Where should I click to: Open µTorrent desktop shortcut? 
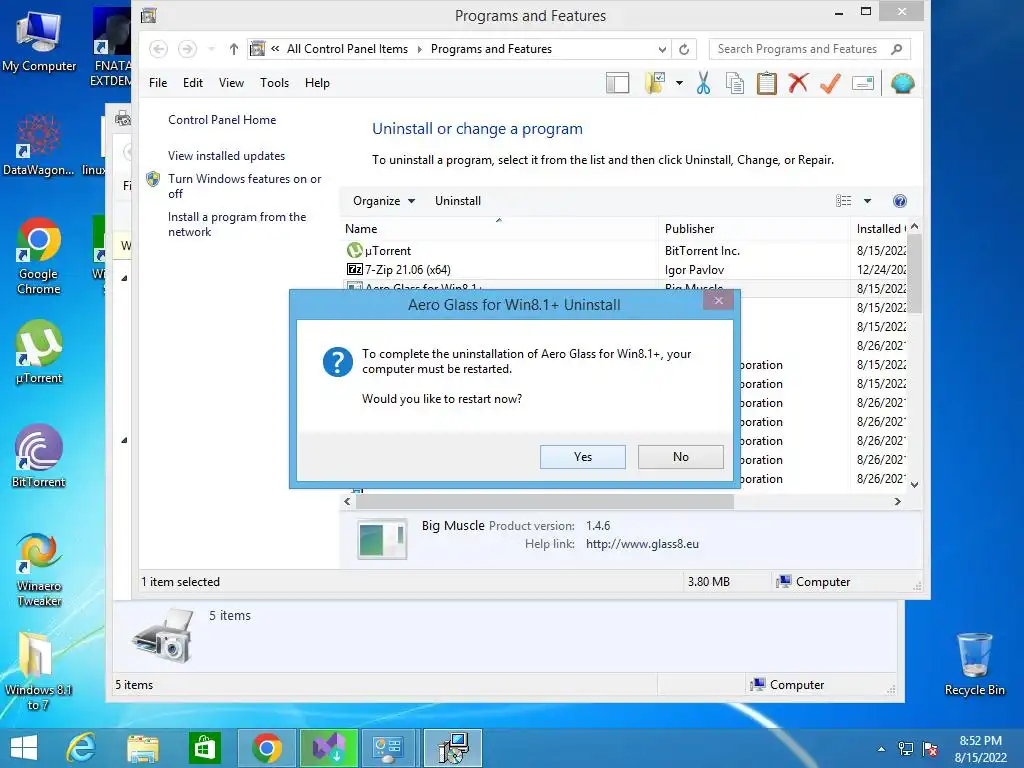[39, 353]
